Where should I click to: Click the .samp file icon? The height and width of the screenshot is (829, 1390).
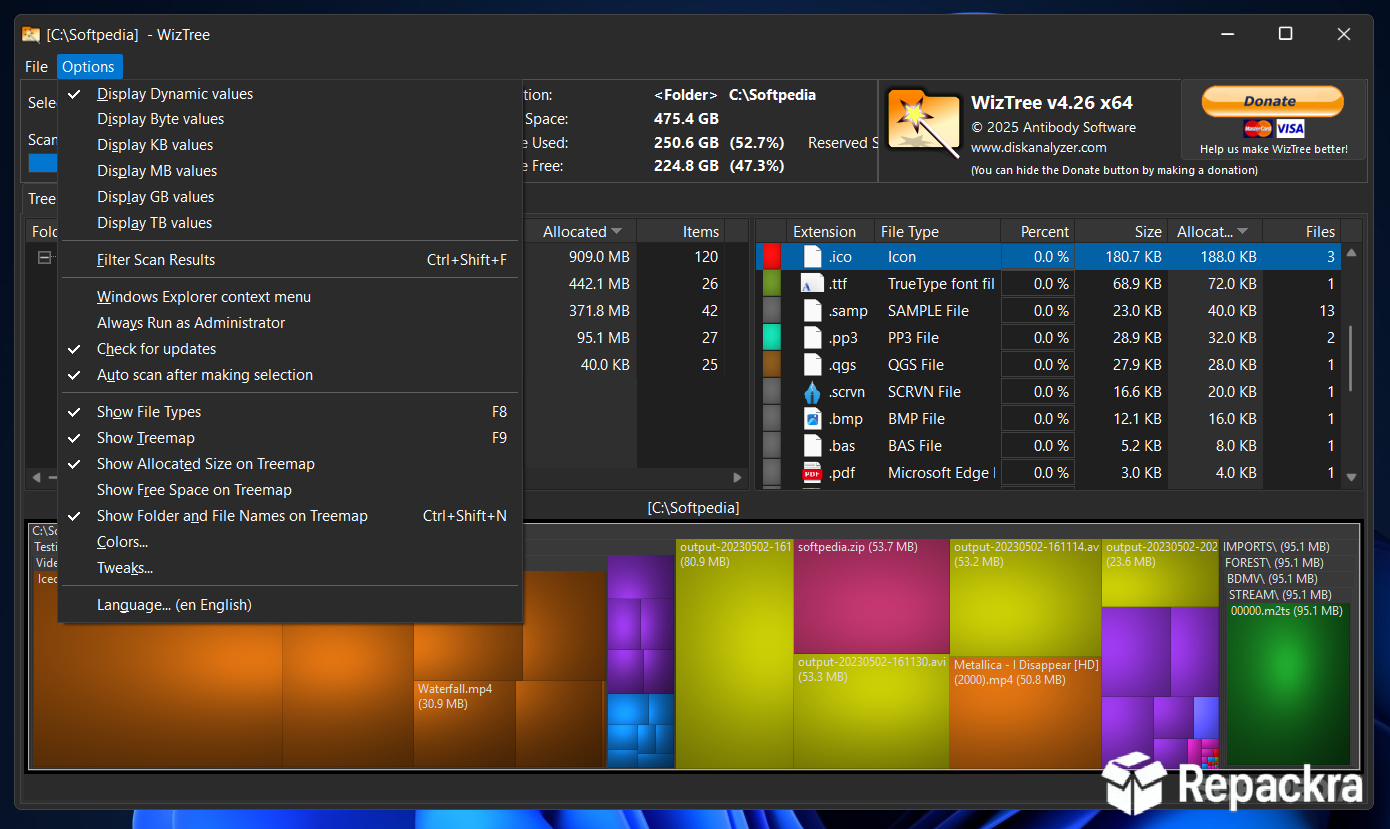(812, 311)
